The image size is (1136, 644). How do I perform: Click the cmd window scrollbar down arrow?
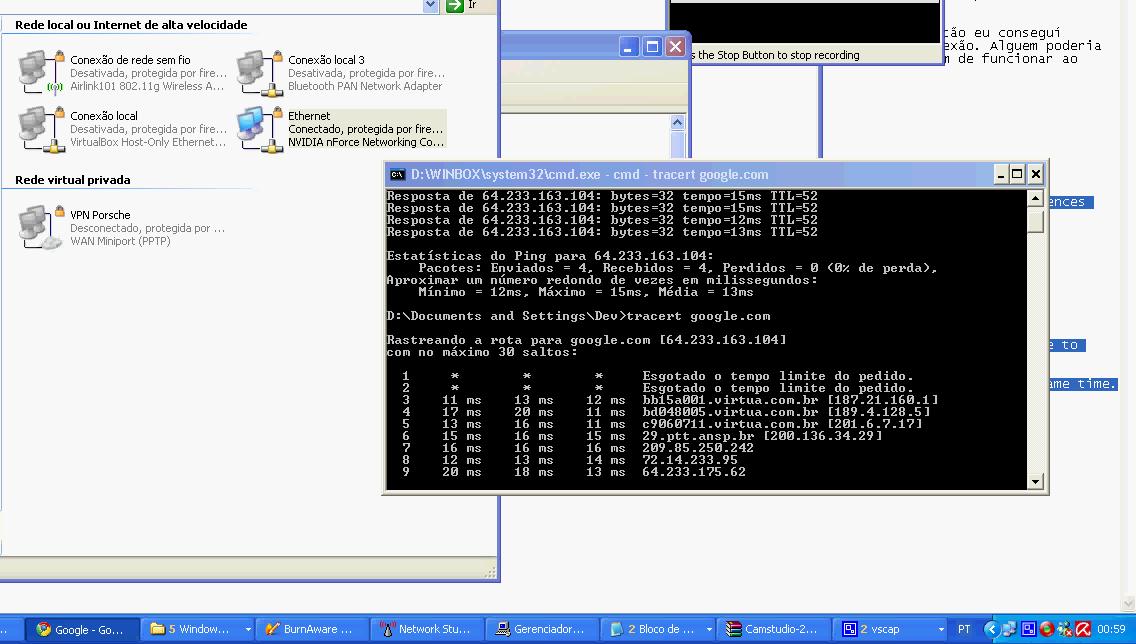[1035, 481]
